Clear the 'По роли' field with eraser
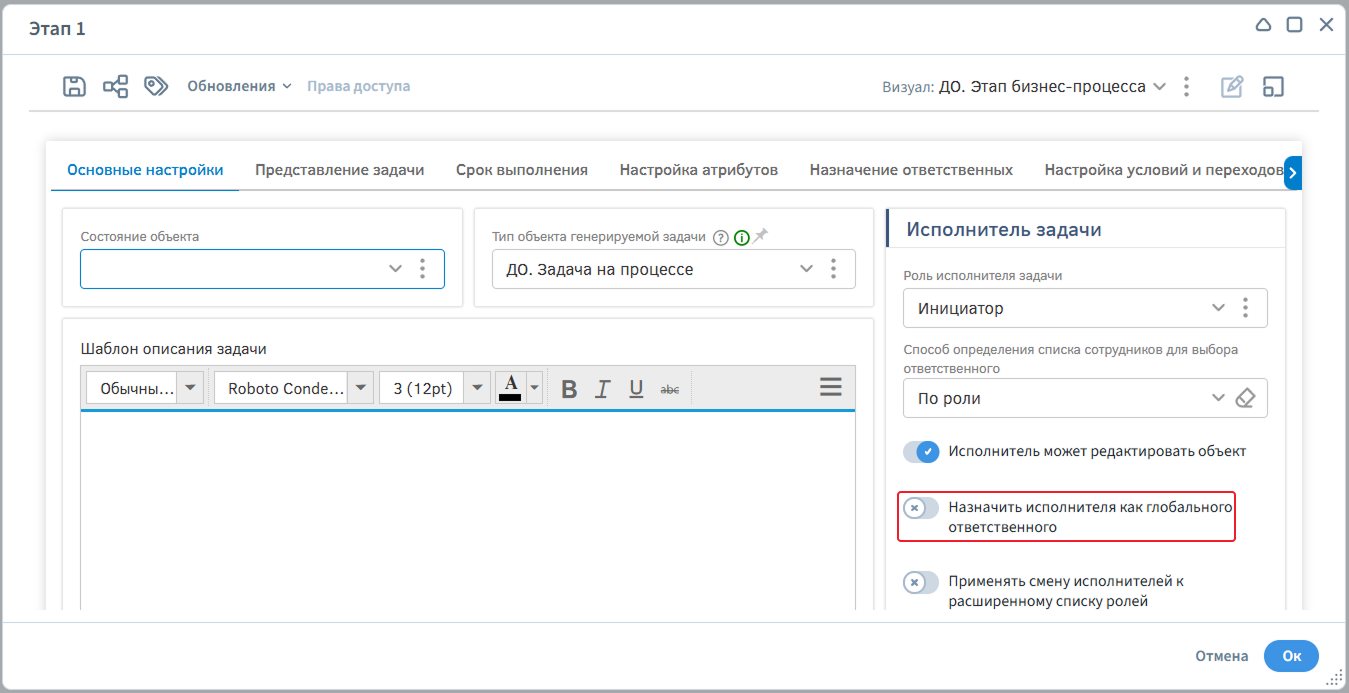Image resolution: width=1349 pixels, height=693 pixels. click(x=1245, y=398)
